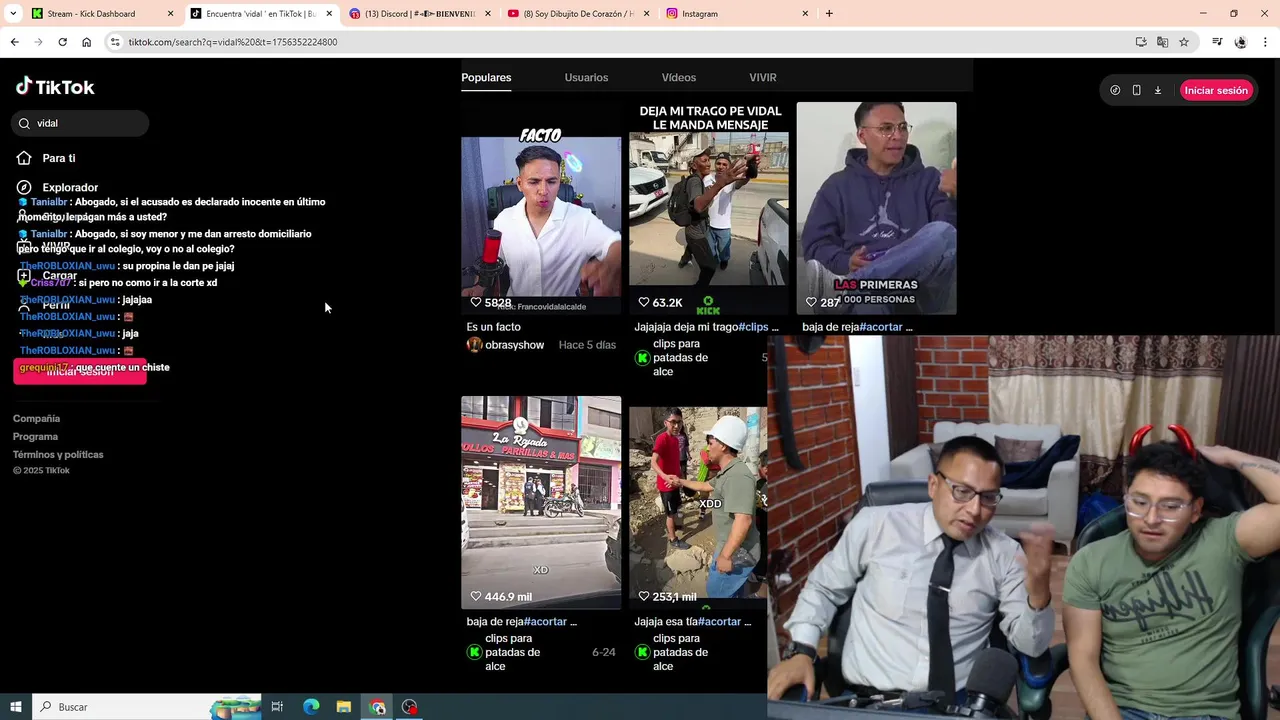Screen dimensions: 1280x720
Task: Switch to the Populares tab
Action: [x=486, y=77]
